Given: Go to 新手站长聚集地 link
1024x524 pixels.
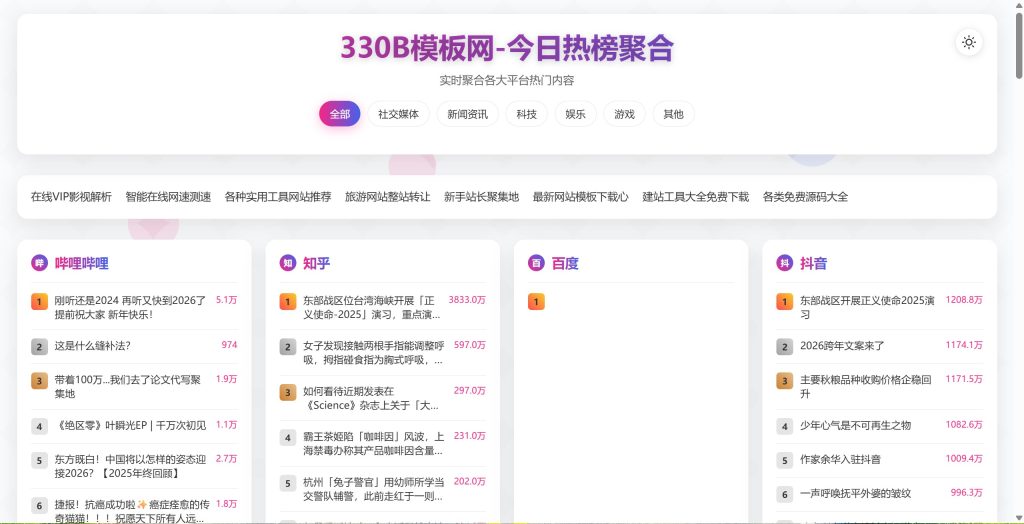Looking at the screenshot, I should [481, 197].
